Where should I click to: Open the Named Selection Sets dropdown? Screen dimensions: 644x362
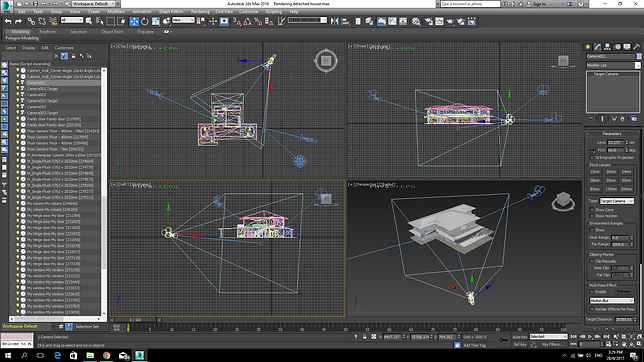(307, 20)
